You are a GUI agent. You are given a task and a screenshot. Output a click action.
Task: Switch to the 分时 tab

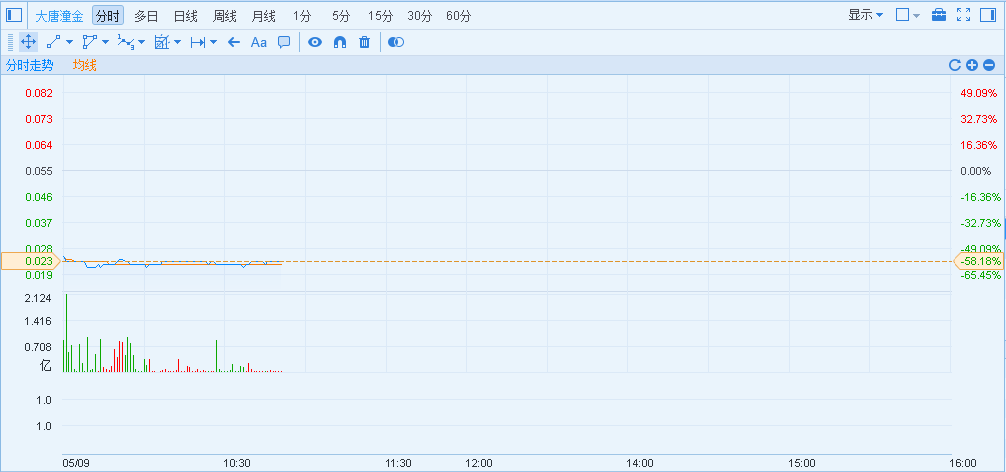pos(108,16)
